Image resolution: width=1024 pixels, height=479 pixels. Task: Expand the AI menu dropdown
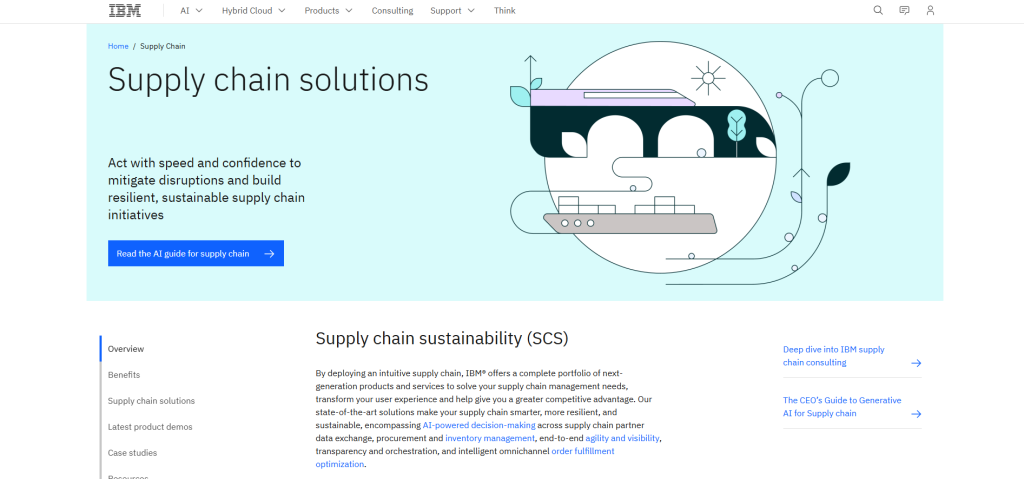191,10
